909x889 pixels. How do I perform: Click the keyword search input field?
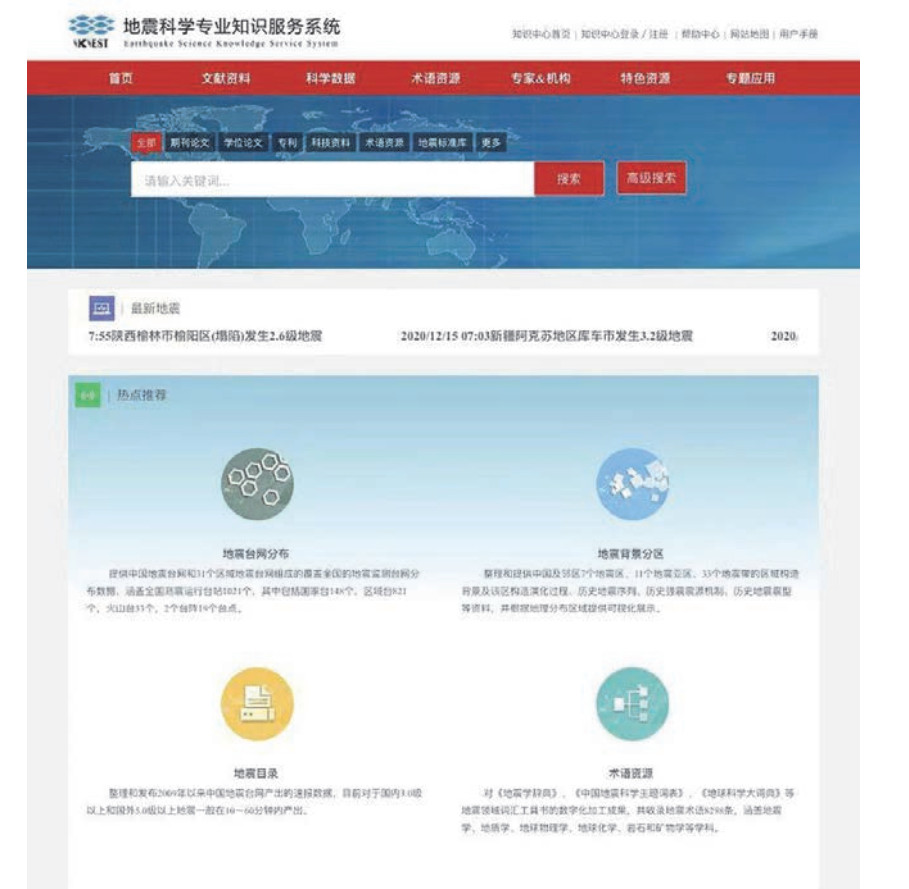click(x=332, y=181)
